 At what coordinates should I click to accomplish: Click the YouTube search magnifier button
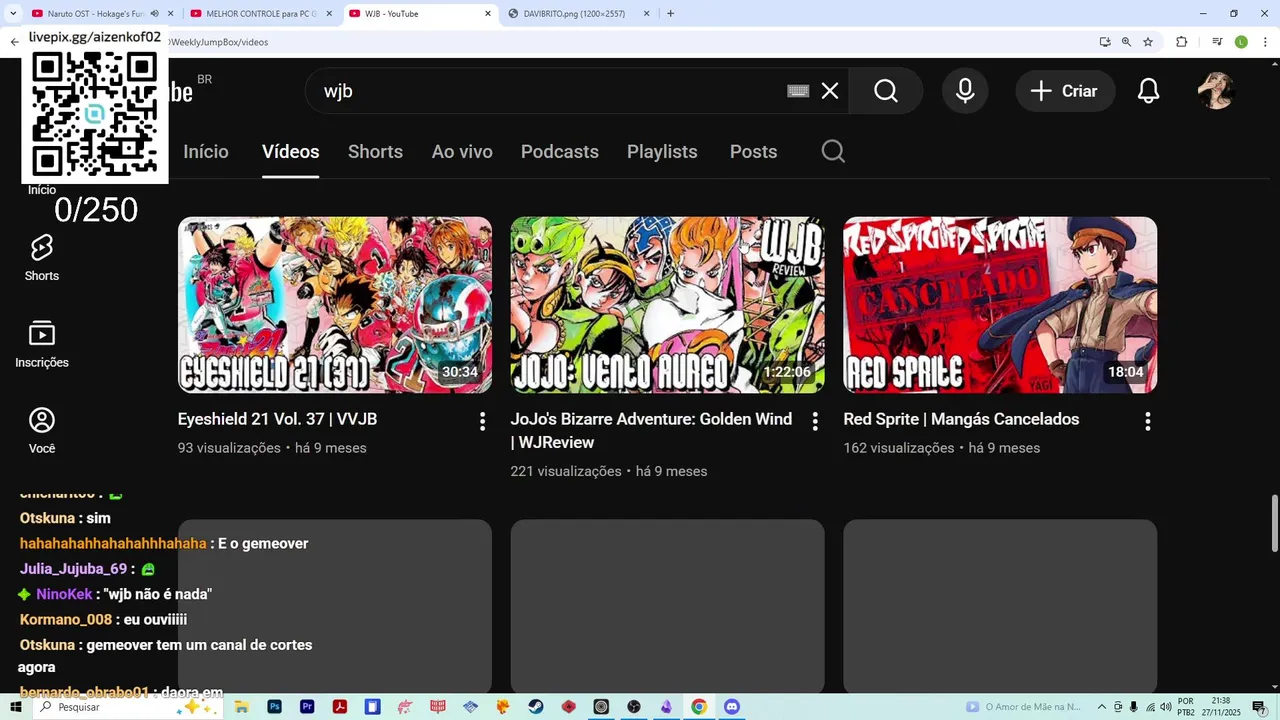(x=886, y=91)
